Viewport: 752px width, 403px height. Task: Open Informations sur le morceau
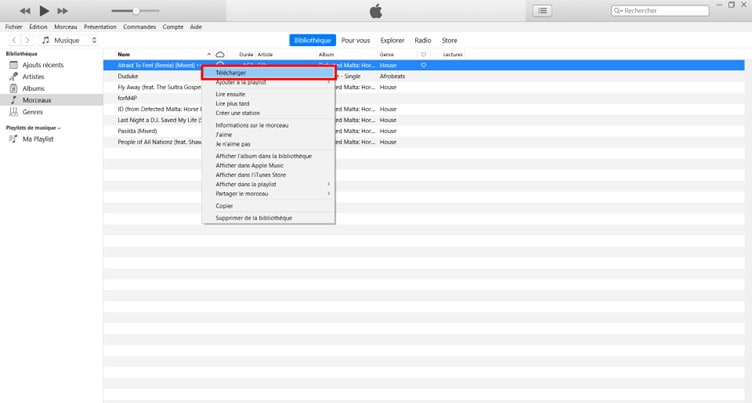[269, 125]
